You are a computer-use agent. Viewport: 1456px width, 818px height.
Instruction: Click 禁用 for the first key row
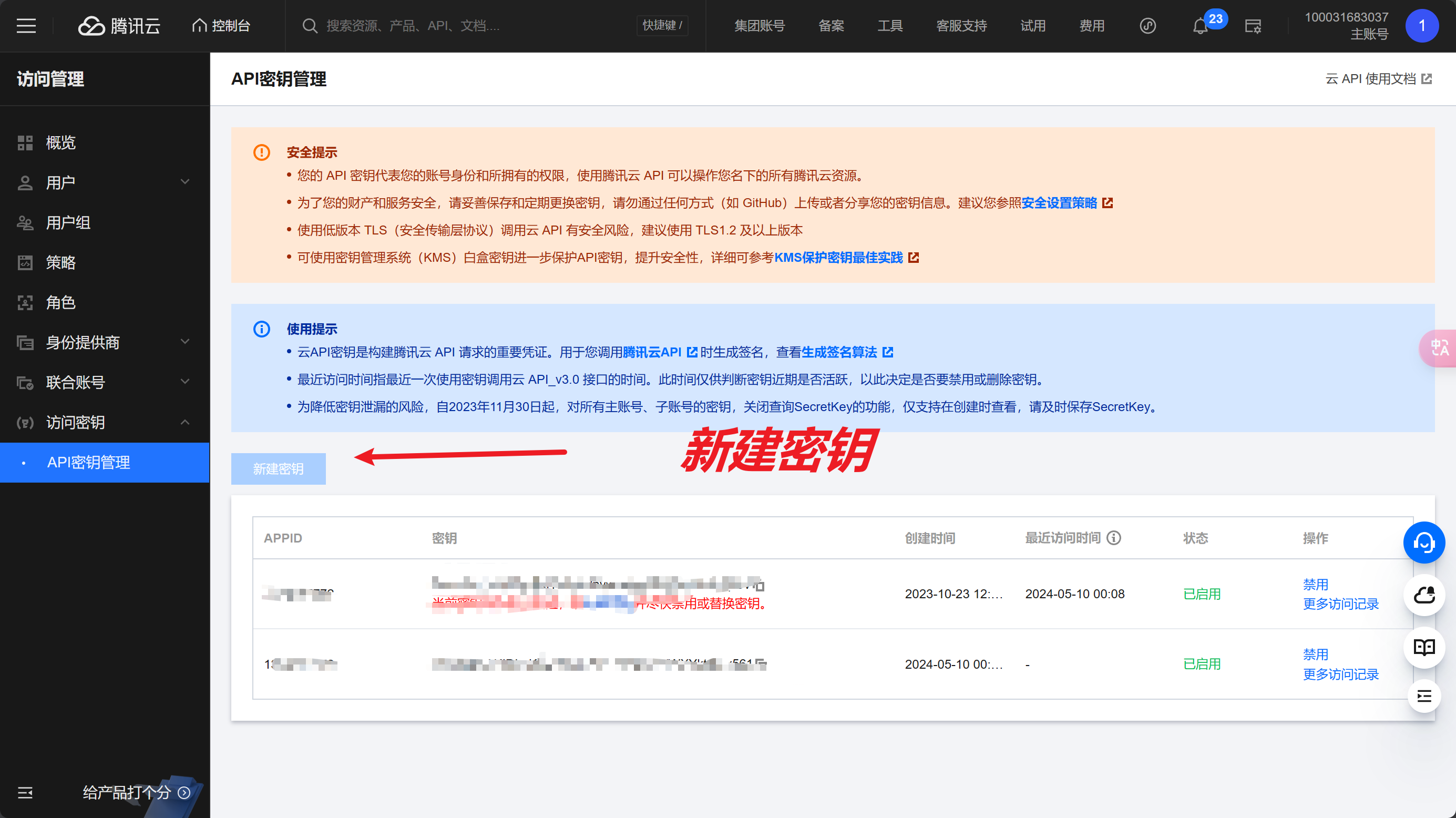pos(1315,584)
